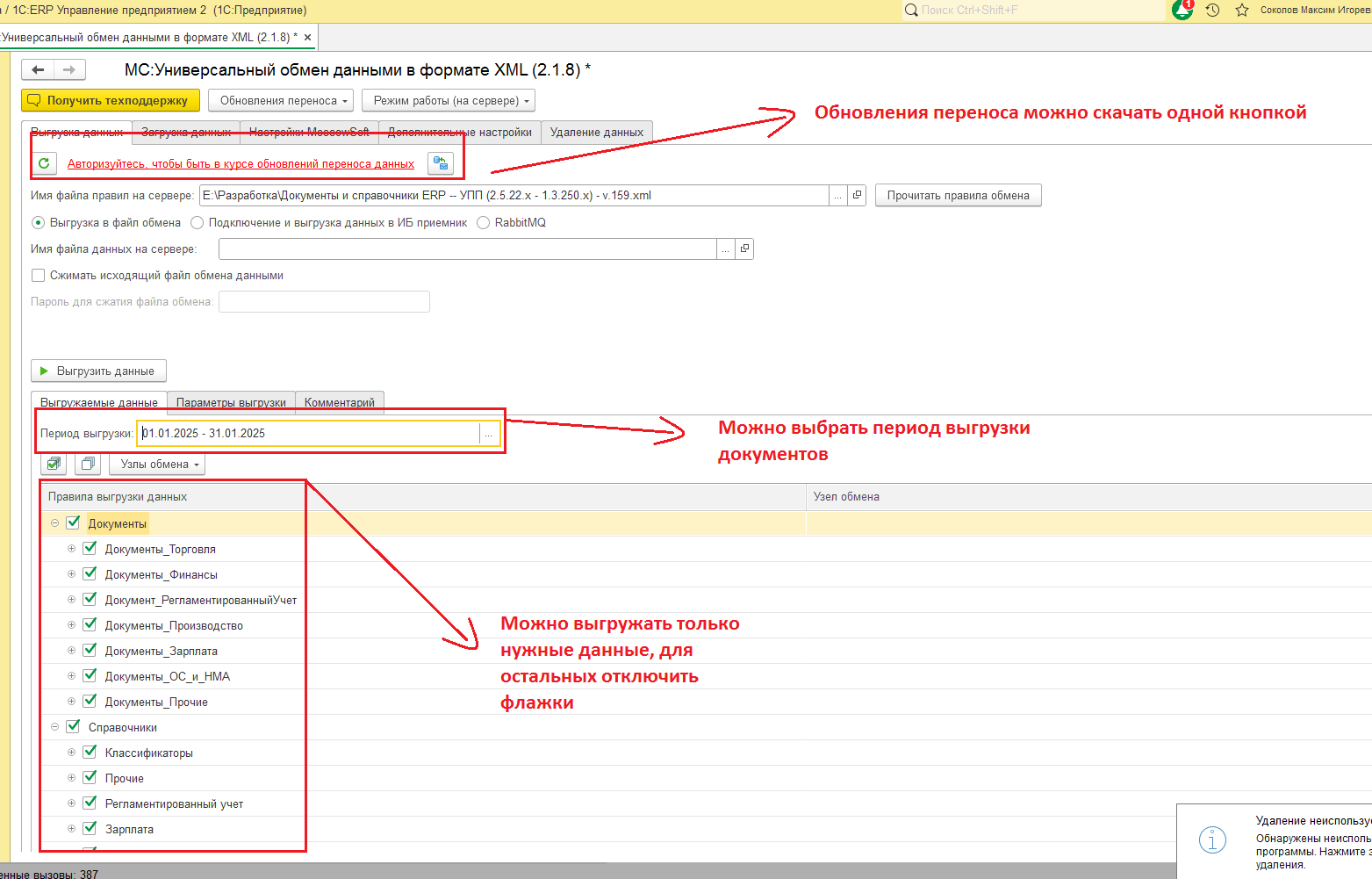This screenshot has height=879, width=1372.
Task: Expand the Документы_Торговля node
Action: pyautogui.click(x=72, y=549)
